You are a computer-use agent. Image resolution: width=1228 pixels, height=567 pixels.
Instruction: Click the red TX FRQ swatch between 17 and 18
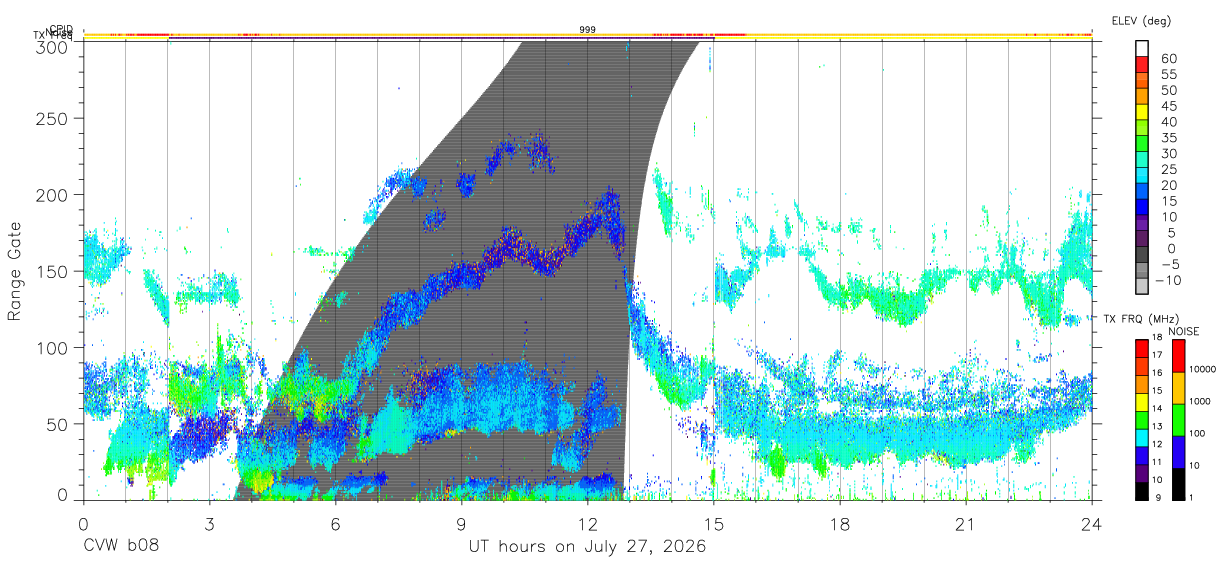click(x=1142, y=348)
